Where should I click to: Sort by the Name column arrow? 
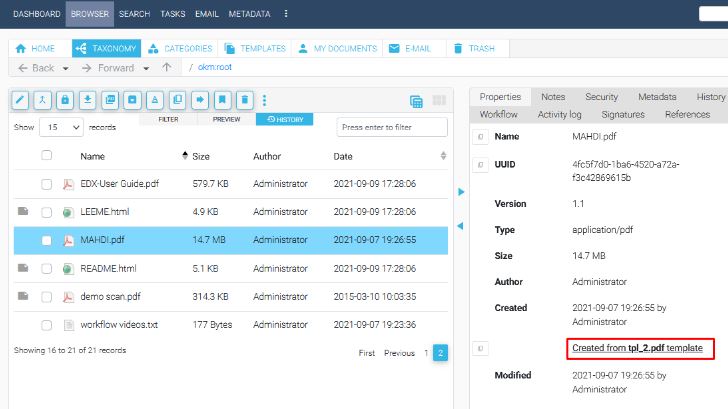[x=185, y=155]
